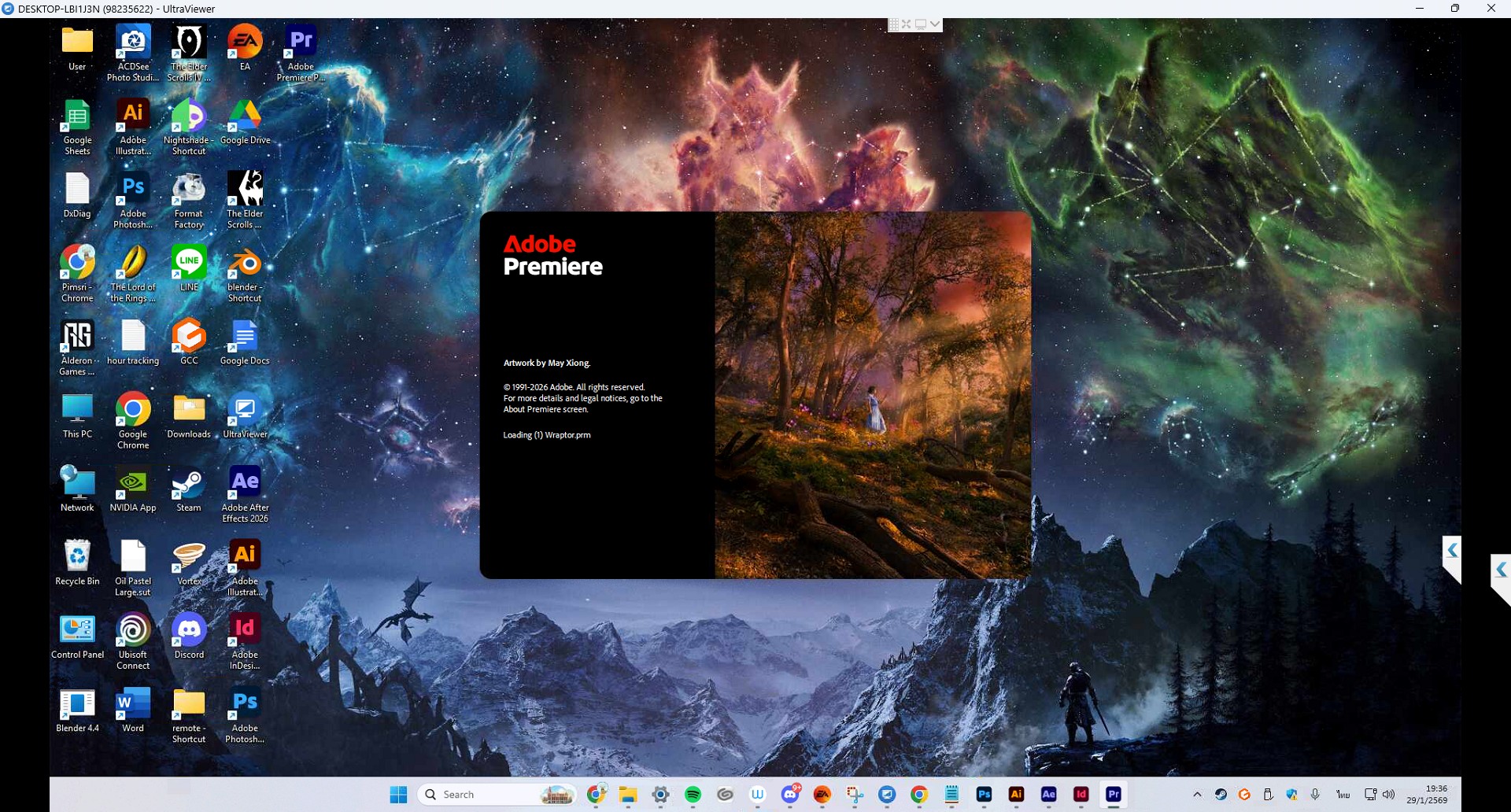
Task: Open the Thai language input indicator
Action: point(1343,795)
